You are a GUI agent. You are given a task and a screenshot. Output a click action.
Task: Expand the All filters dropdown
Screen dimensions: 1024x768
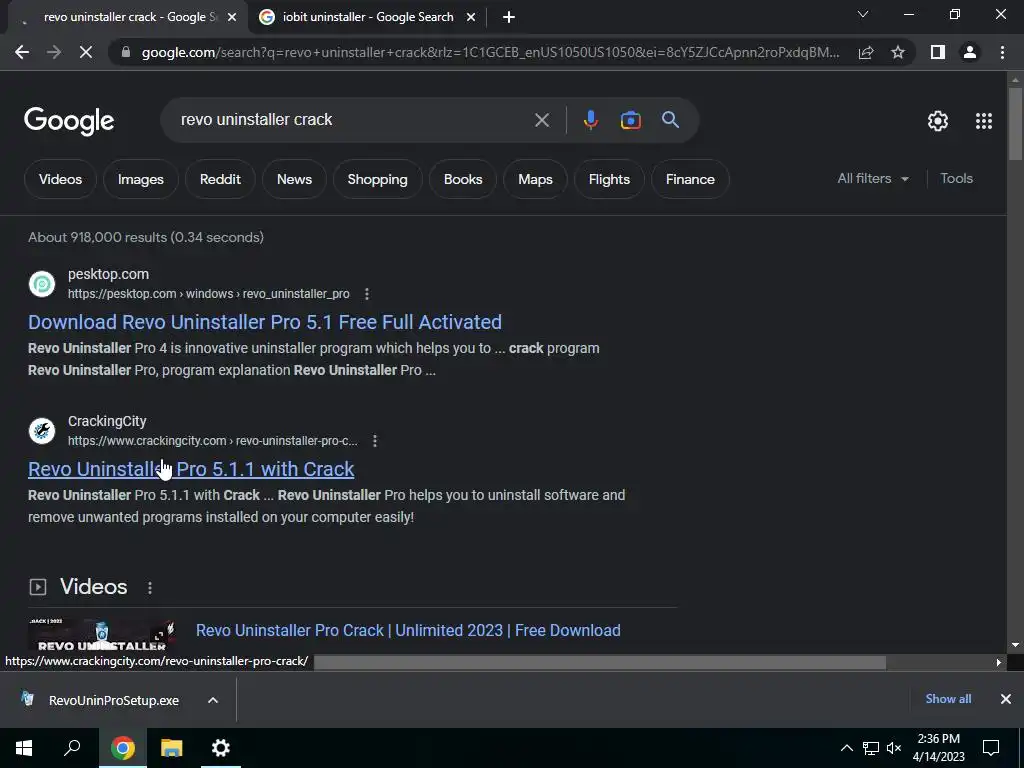tap(873, 178)
